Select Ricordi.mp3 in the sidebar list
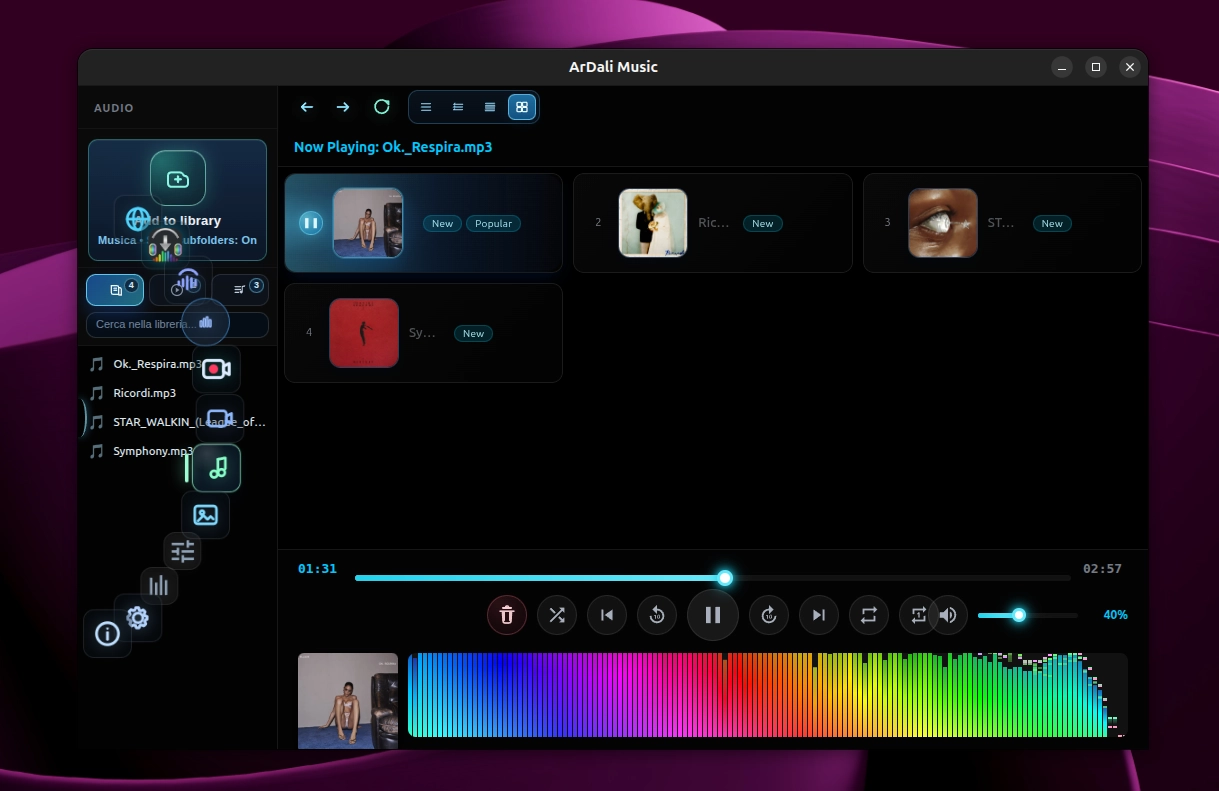Image resolution: width=1219 pixels, height=791 pixels. [178, 393]
